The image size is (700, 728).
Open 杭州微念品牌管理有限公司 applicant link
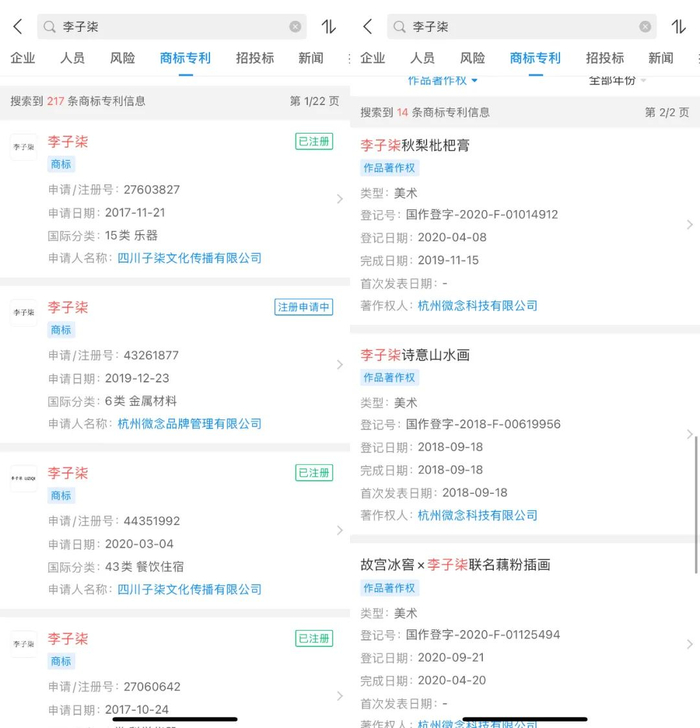pyautogui.click(x=189, y=424)
